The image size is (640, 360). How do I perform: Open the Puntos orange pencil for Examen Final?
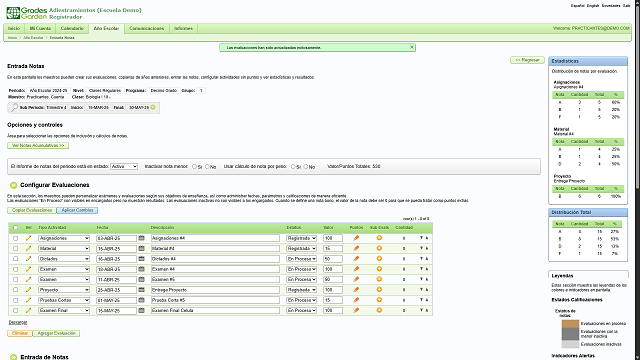(356, 310)
